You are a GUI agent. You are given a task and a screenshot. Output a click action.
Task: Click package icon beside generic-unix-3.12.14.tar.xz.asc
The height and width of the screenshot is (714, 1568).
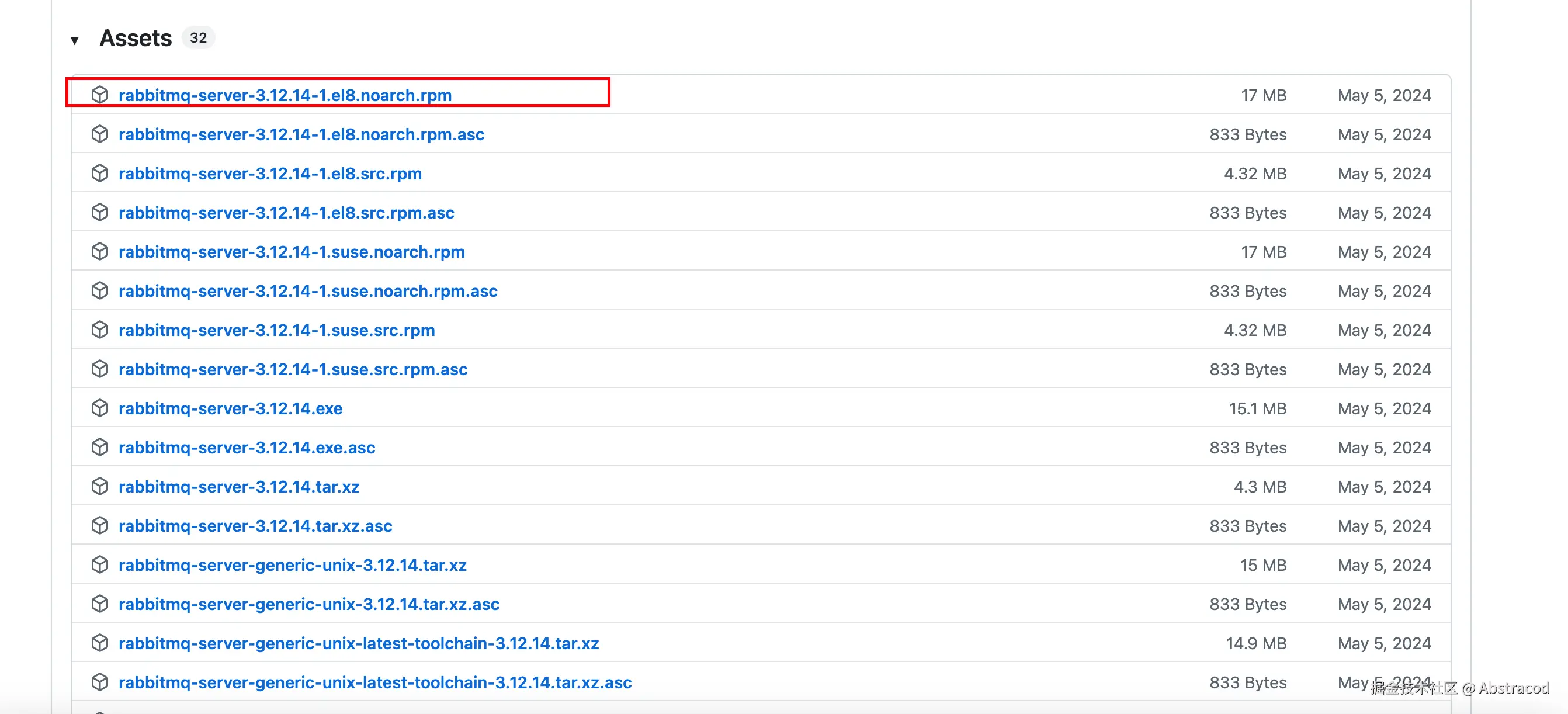pos(100,604)
